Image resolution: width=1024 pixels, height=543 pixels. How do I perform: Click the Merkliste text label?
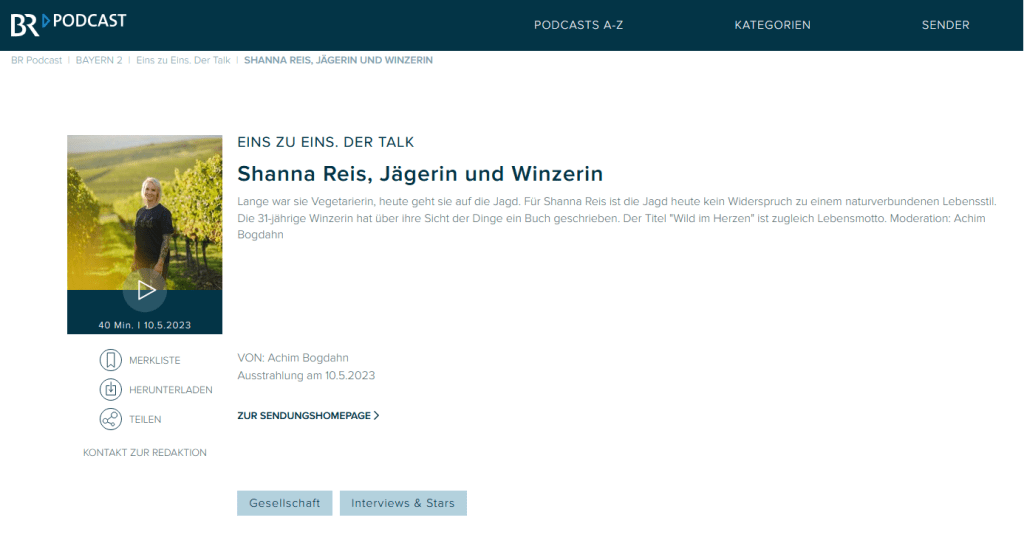155,360
